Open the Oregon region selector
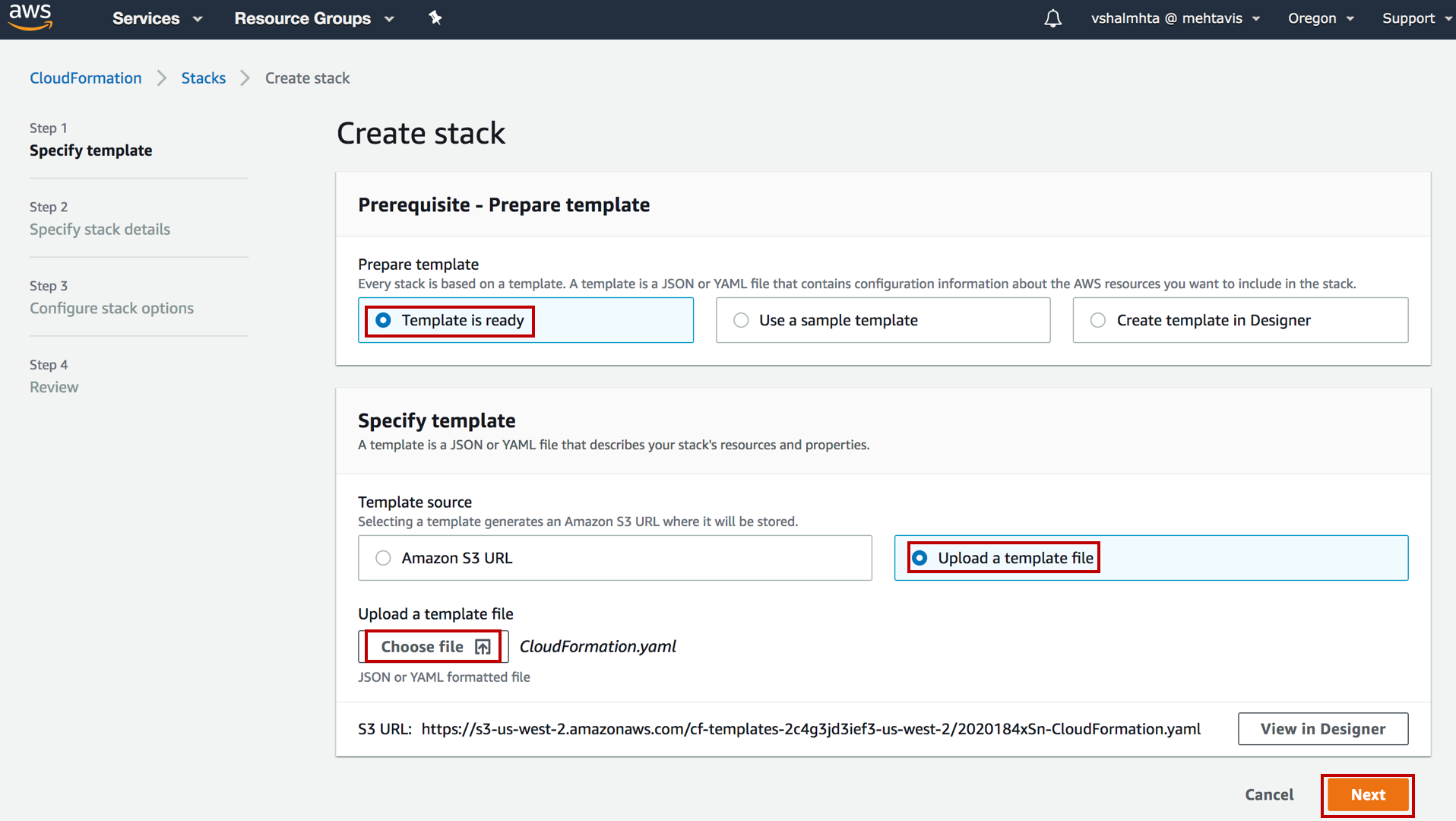Screen dimensions: 1456x821 pyautogui.click(x=1321, y=18)
